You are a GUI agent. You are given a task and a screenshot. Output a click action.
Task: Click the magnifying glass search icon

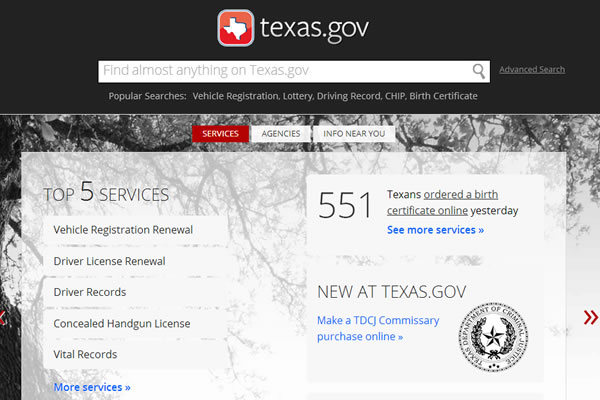[x=478, y=71]
